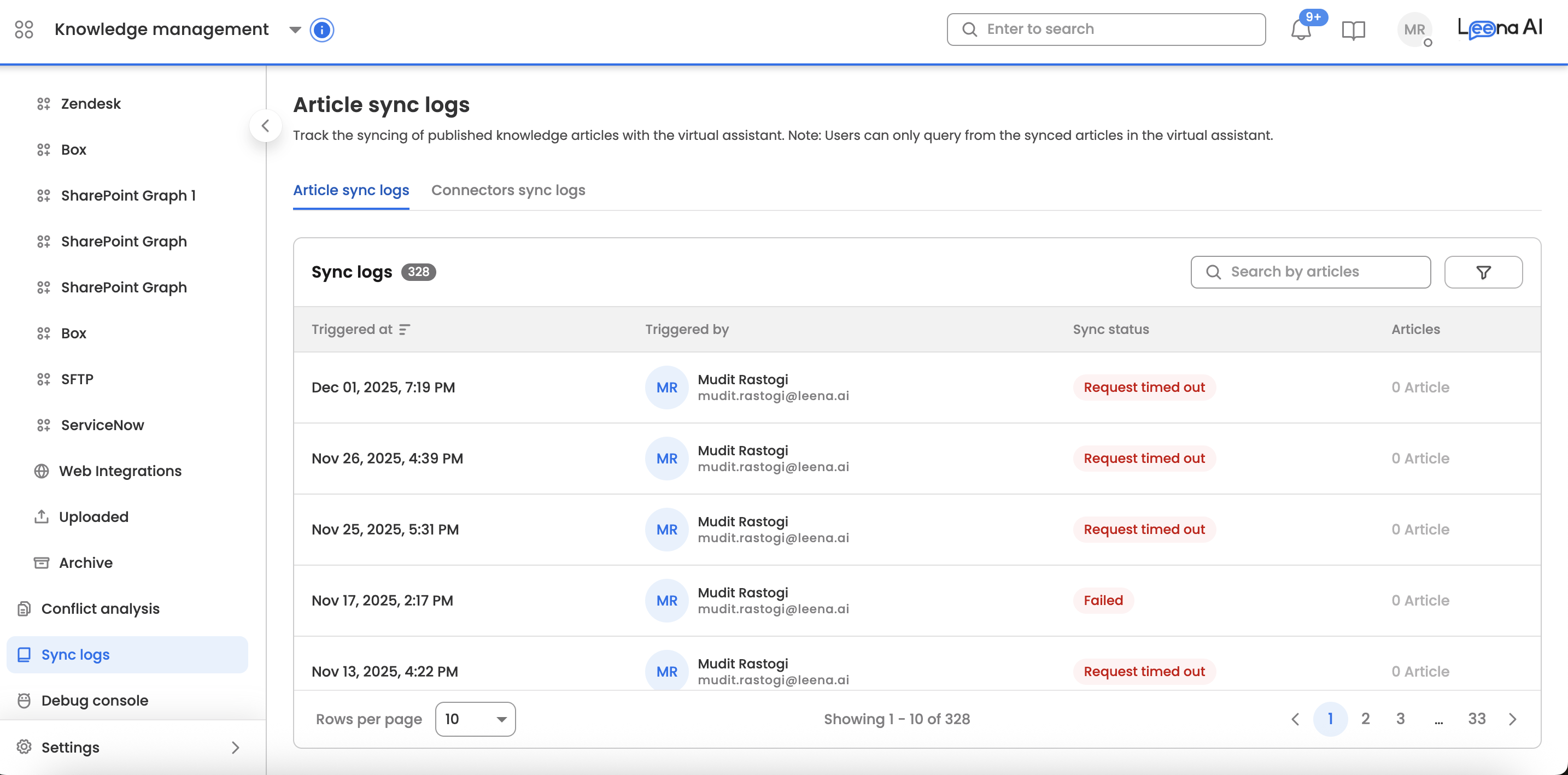Click the blue info icon beside title
This screenshot has width=1568, height=775.
pyautogui.click(x=321, y=29)
